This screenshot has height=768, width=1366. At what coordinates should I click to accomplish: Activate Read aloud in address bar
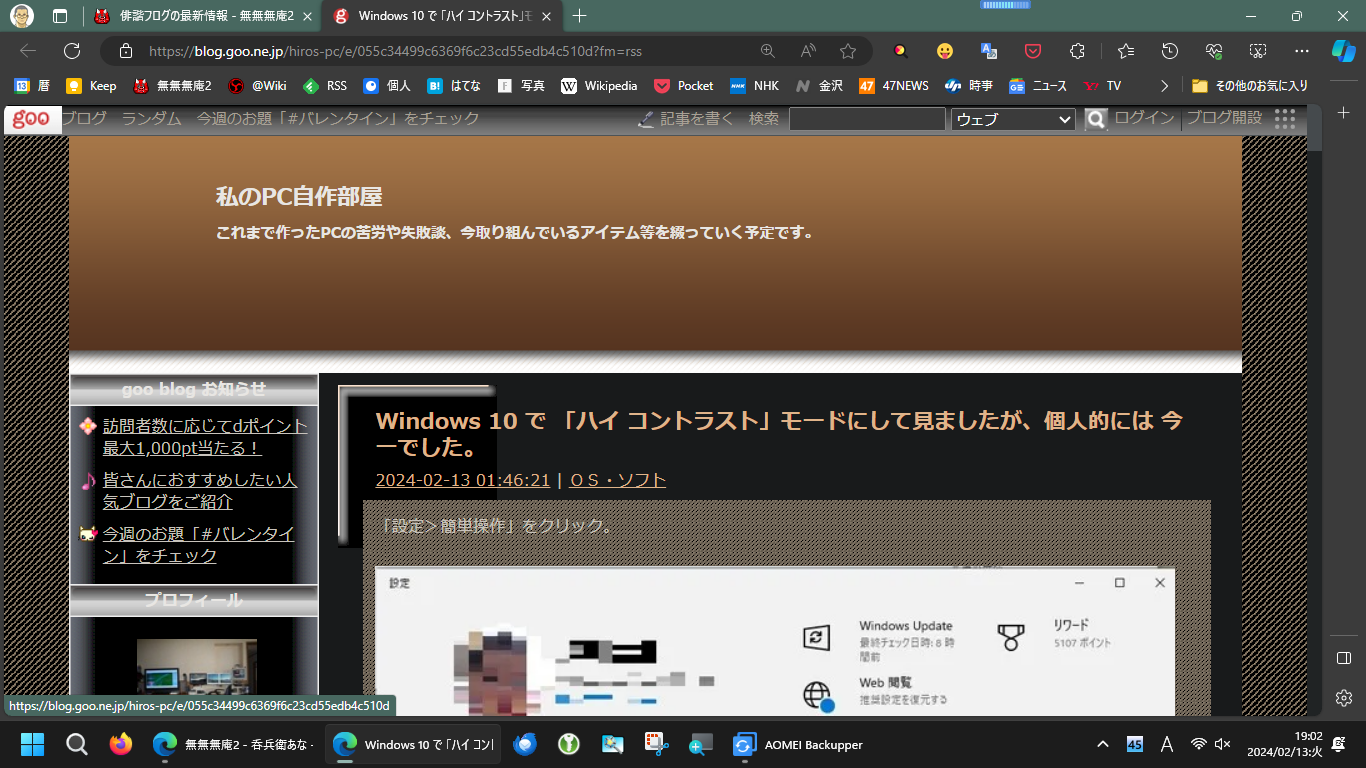808,51
